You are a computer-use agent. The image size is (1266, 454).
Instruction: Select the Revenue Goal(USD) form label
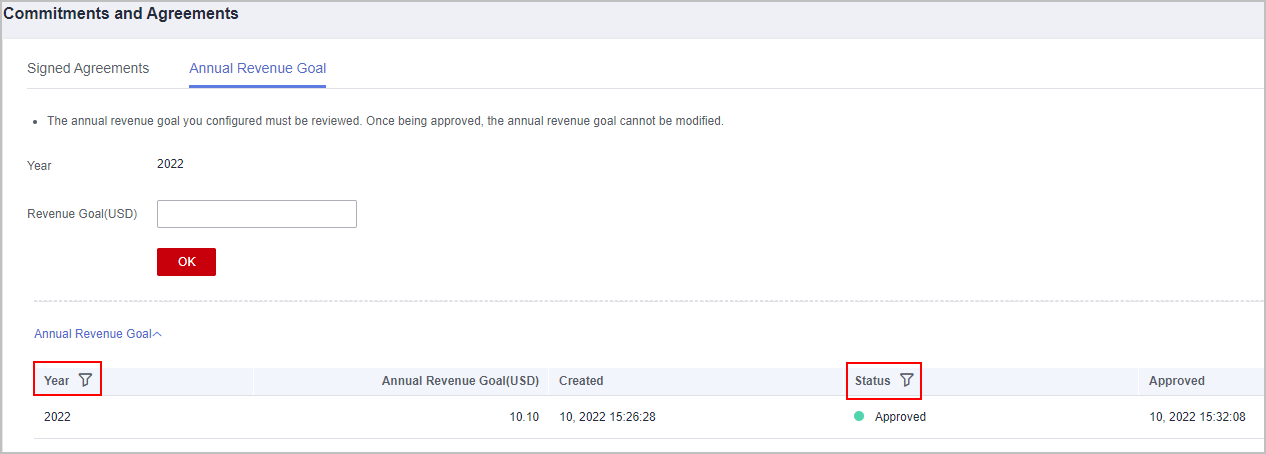(x=82, y=214)
